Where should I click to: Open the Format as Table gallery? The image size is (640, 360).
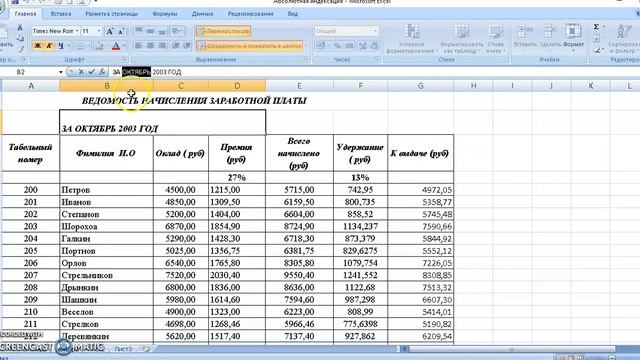(x=462, y=39)
